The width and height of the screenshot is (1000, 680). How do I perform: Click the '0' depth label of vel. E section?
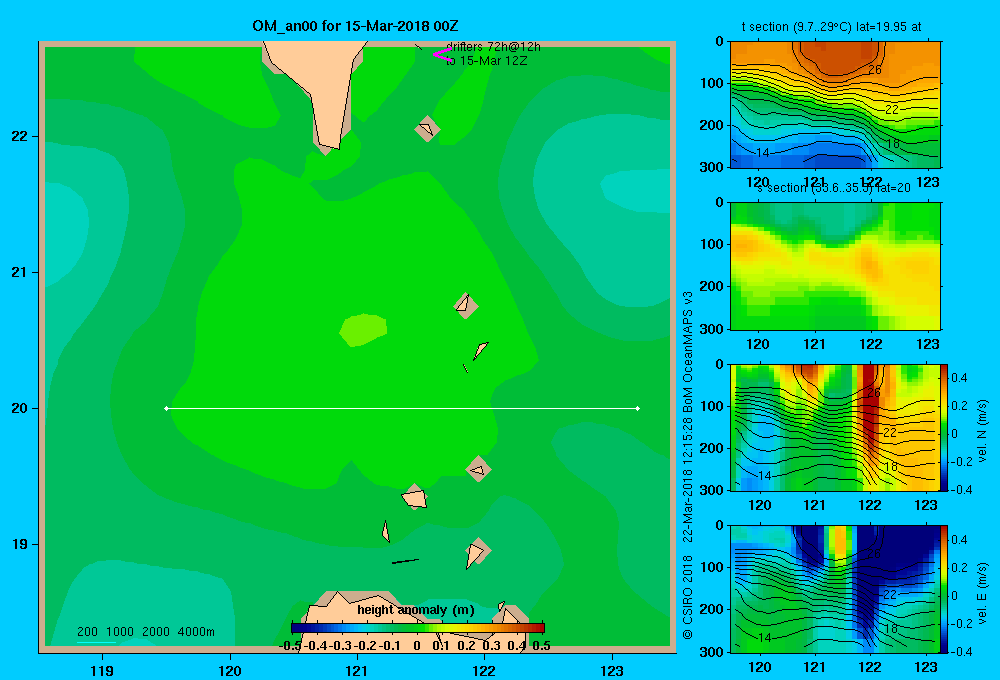pos(719,525)
